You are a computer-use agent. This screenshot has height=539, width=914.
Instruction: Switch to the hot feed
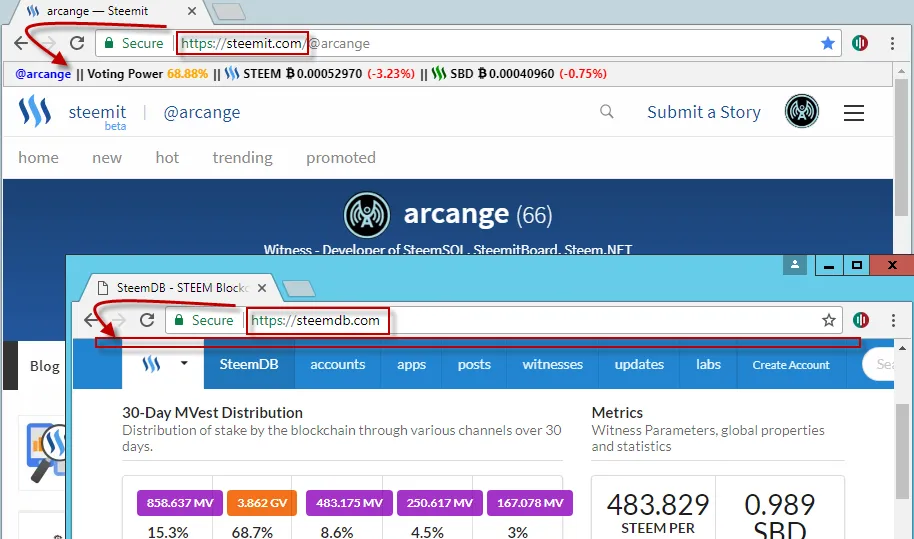click(167, 157)
